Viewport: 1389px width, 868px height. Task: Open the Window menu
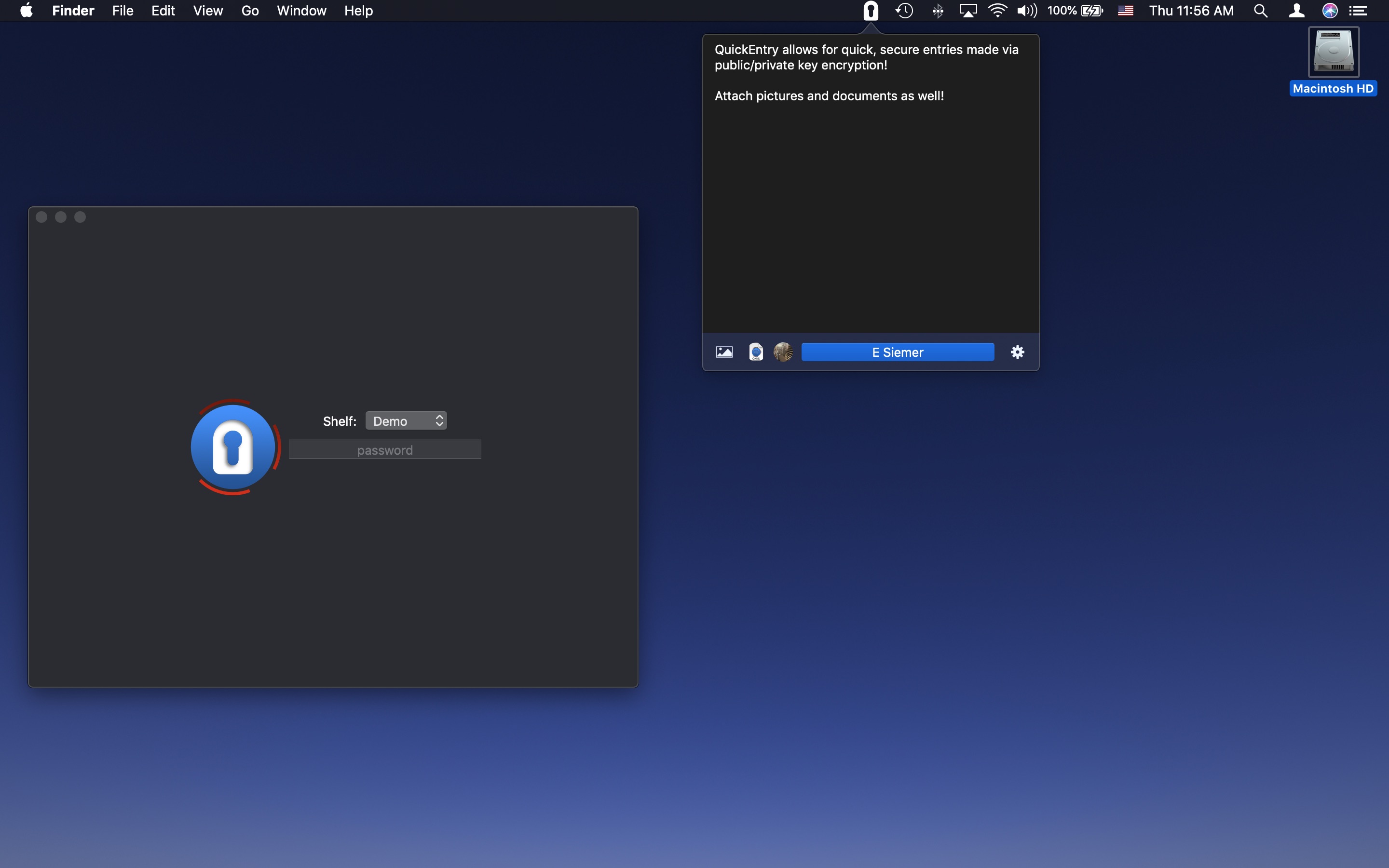tap(301, 11)
